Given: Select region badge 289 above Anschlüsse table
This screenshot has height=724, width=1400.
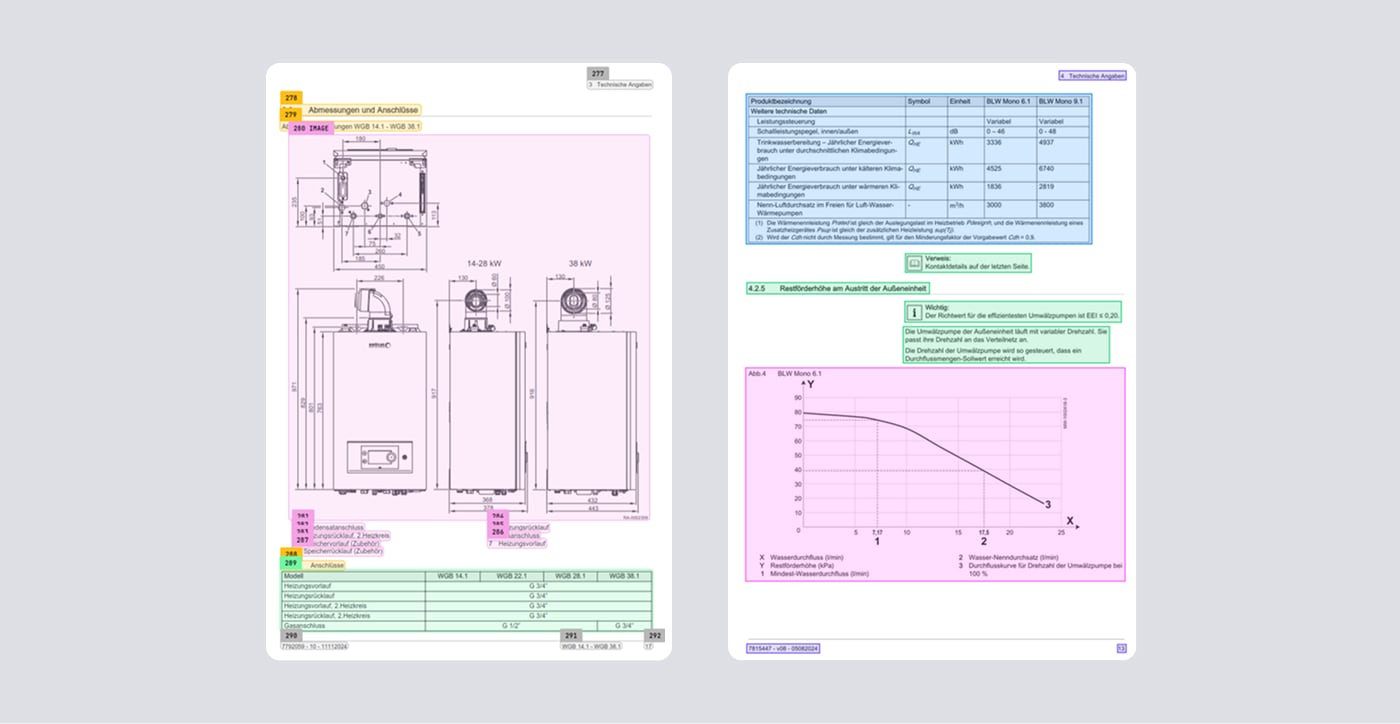Looking at the screenshot, I should (x=291, y=564).
